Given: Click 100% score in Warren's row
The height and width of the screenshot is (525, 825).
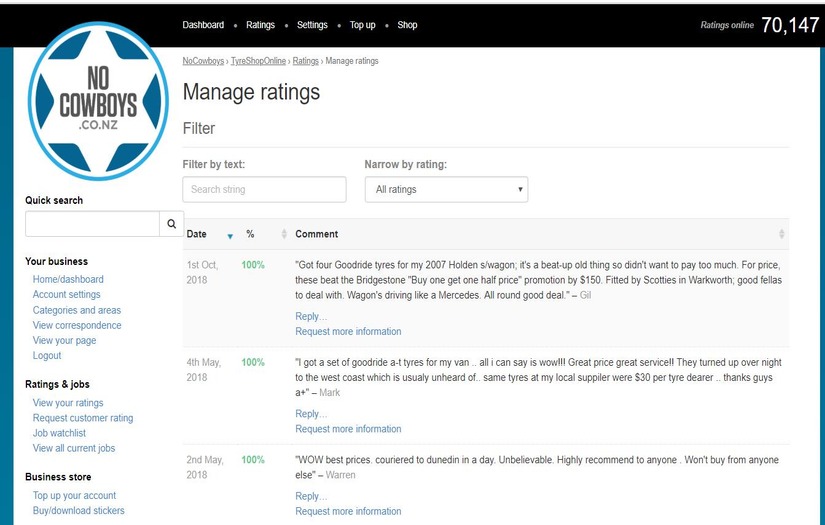Looking at the screenshot, I should 253,460.
